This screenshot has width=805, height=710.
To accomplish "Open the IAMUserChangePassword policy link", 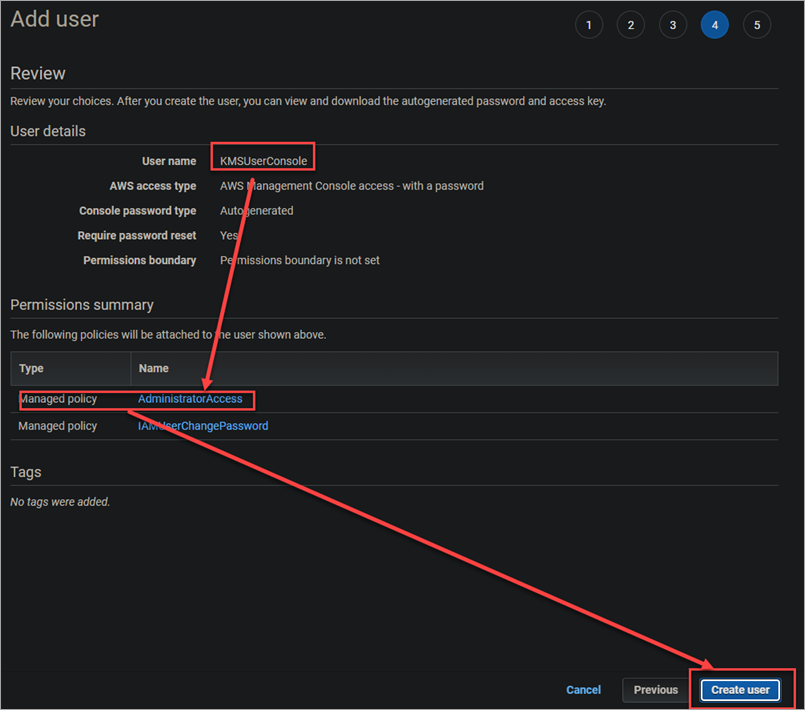I will click(x=203, y=426).
